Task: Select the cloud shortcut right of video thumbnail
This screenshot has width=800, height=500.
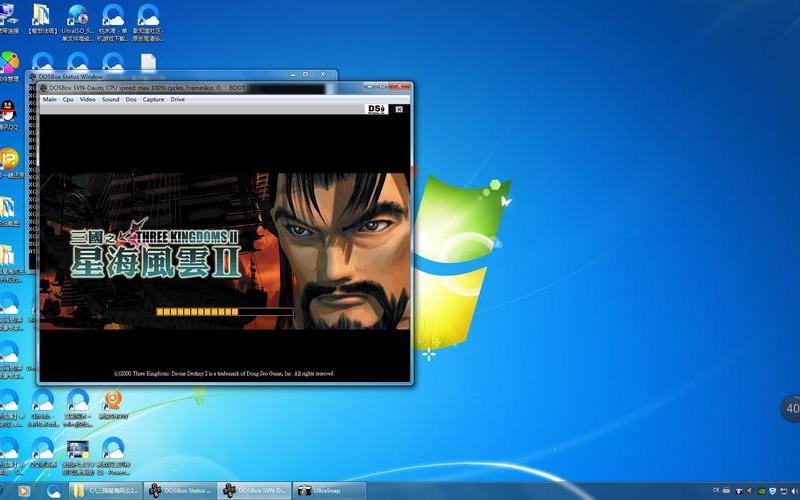Action: tap(113, 457)
